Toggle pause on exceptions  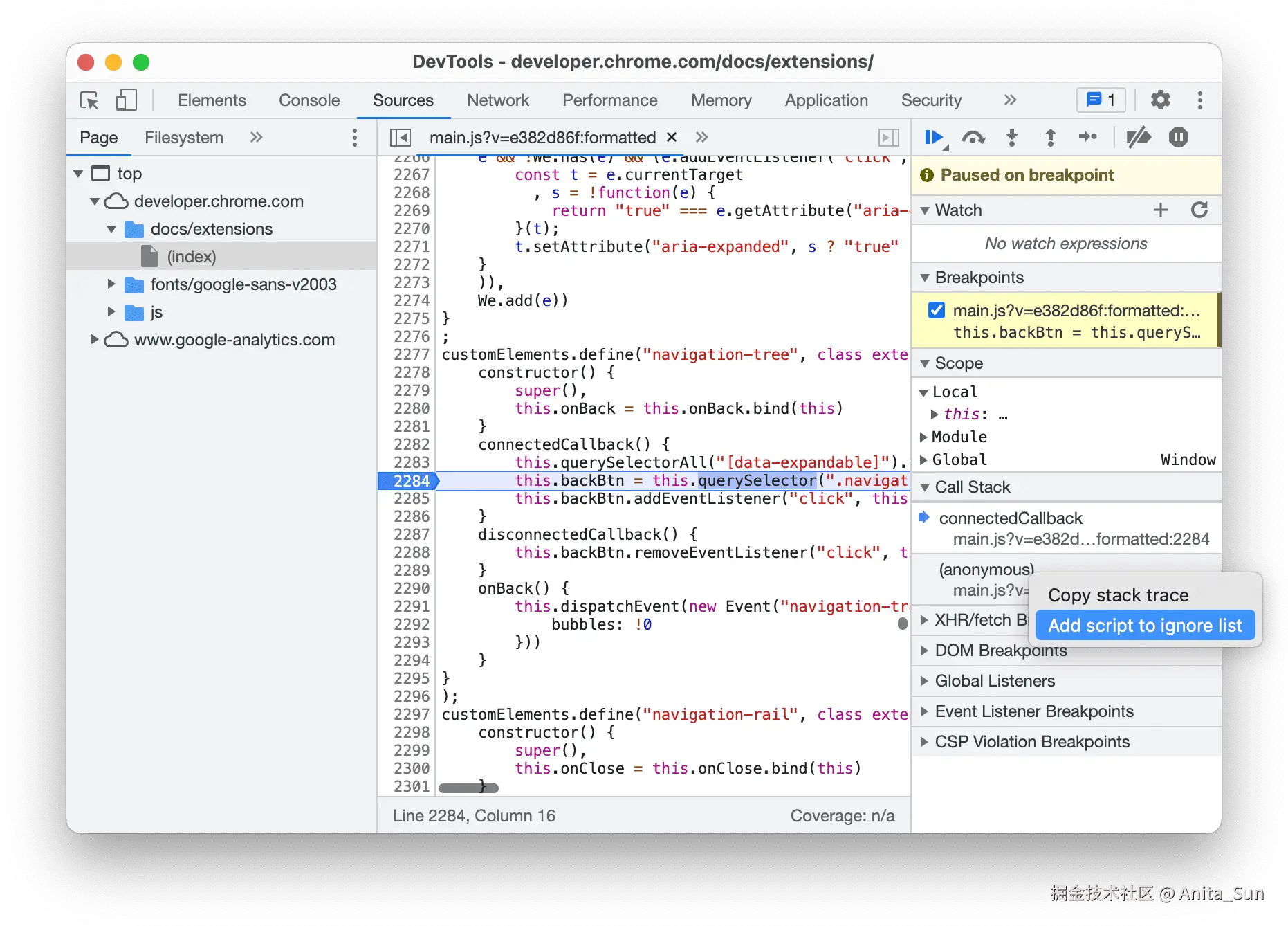pos(1179,138)
